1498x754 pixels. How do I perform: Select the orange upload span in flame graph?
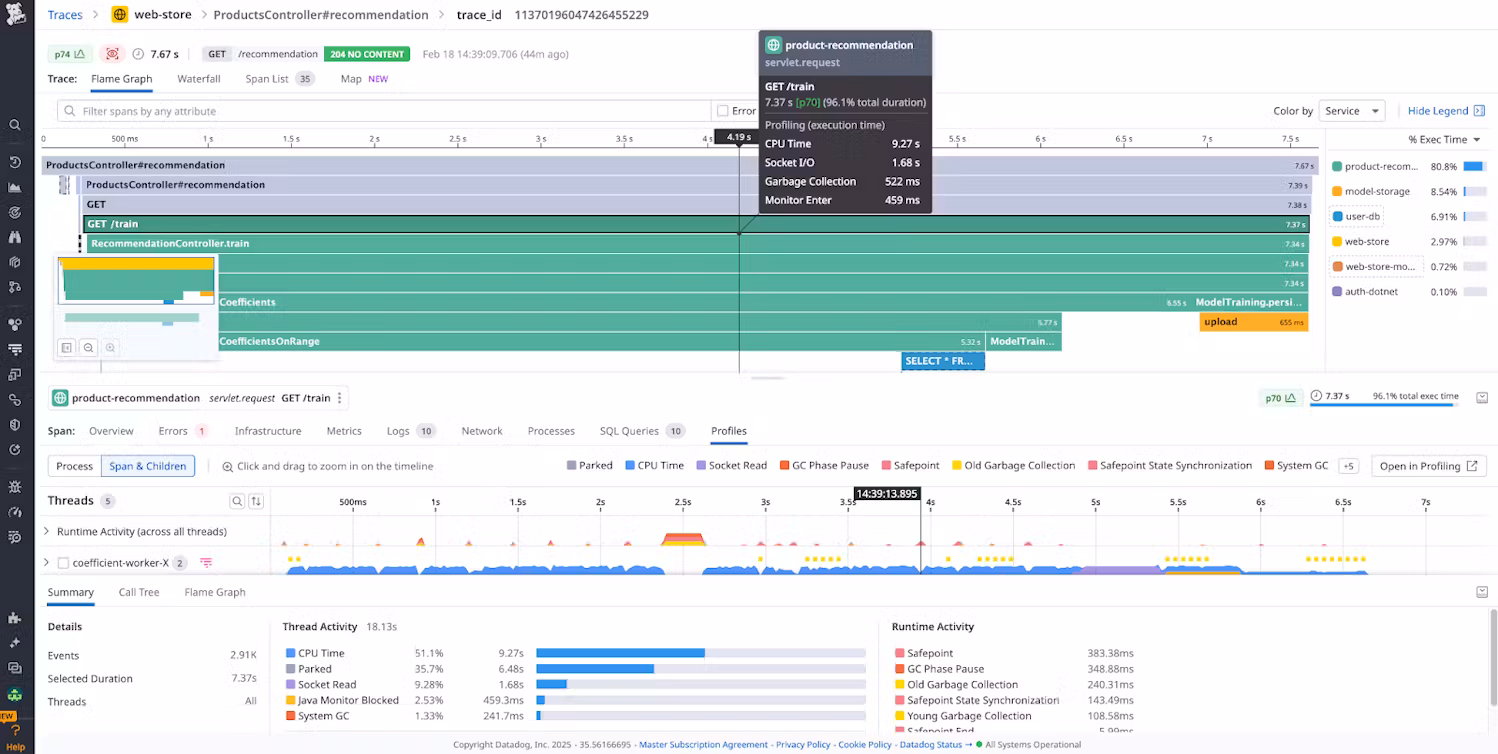coord(1254,322)
